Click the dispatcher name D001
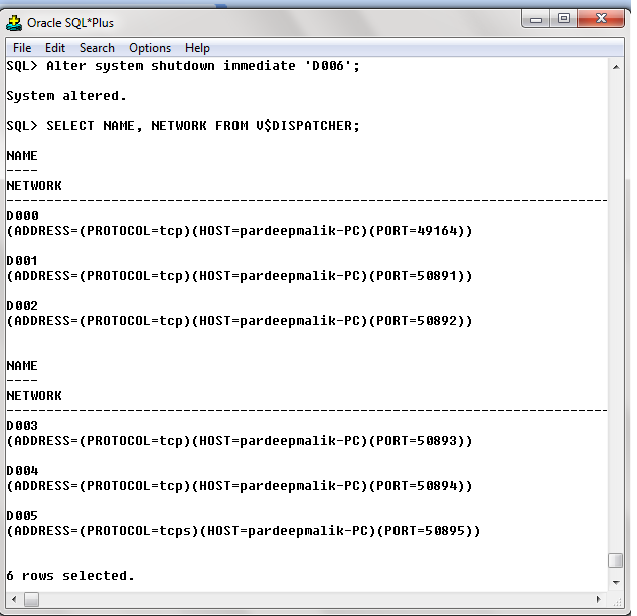The image size is (637, 616). [x=22, y=261]
